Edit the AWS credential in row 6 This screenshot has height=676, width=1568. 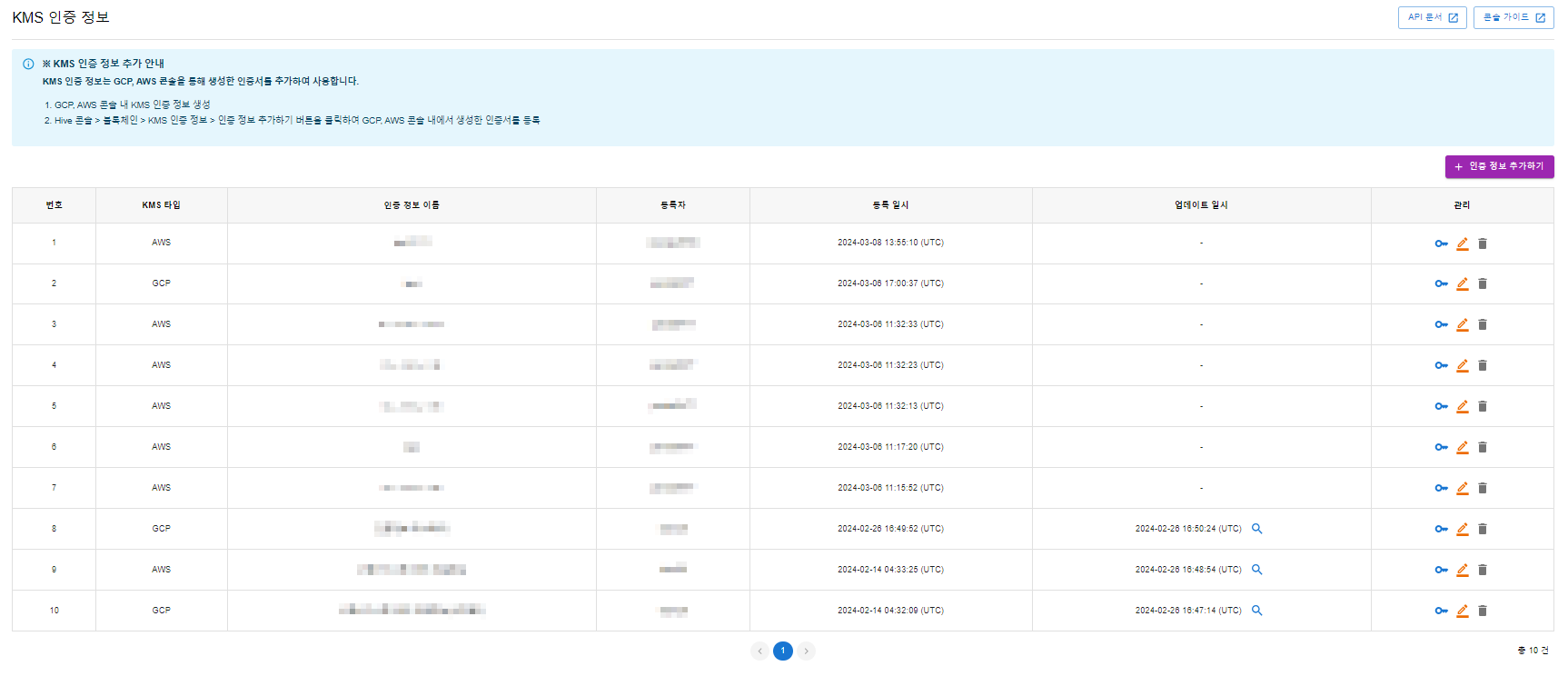tap(1463, 447)
